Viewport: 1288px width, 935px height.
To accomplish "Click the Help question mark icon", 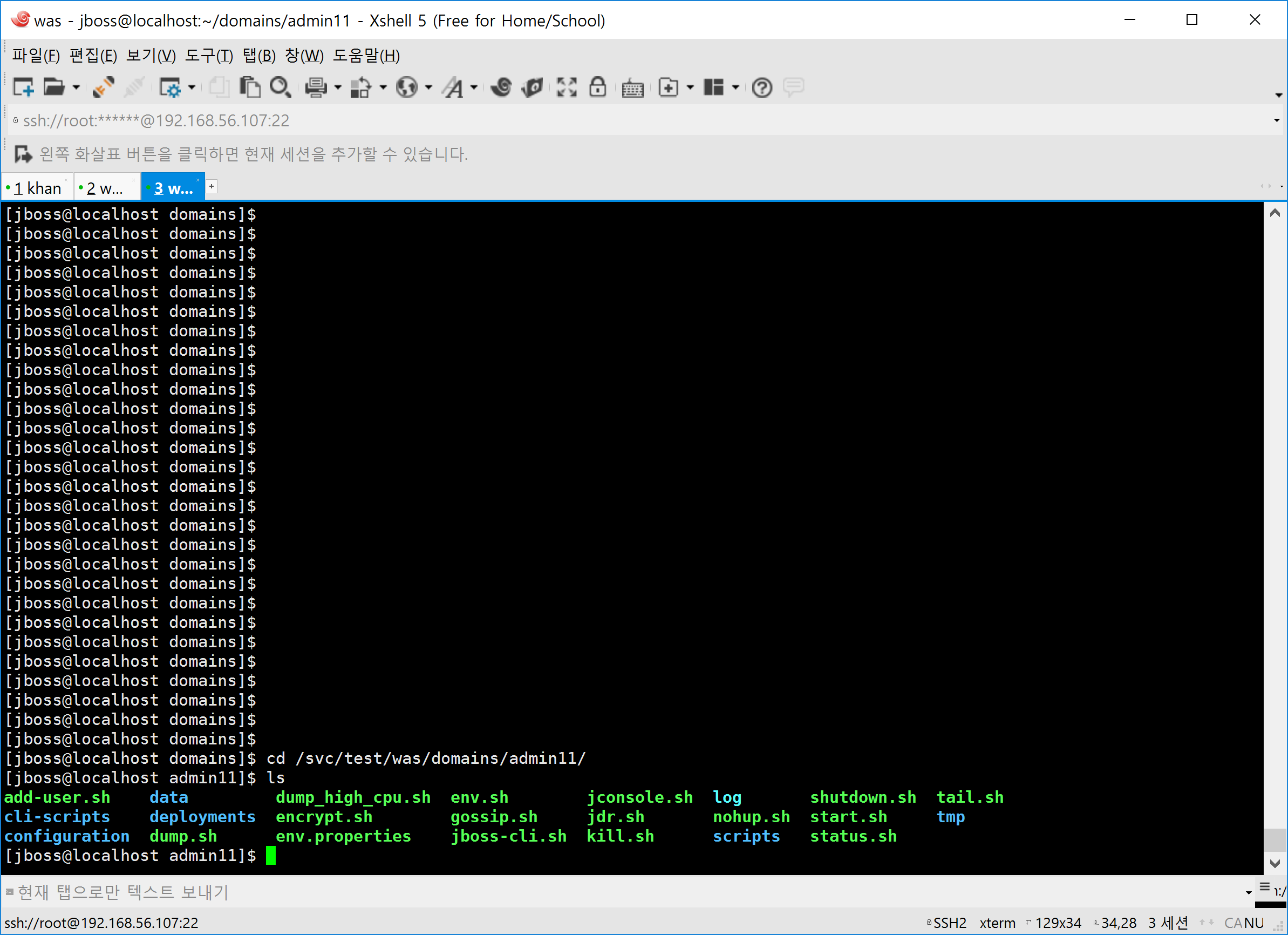I will tap(761, 87).
